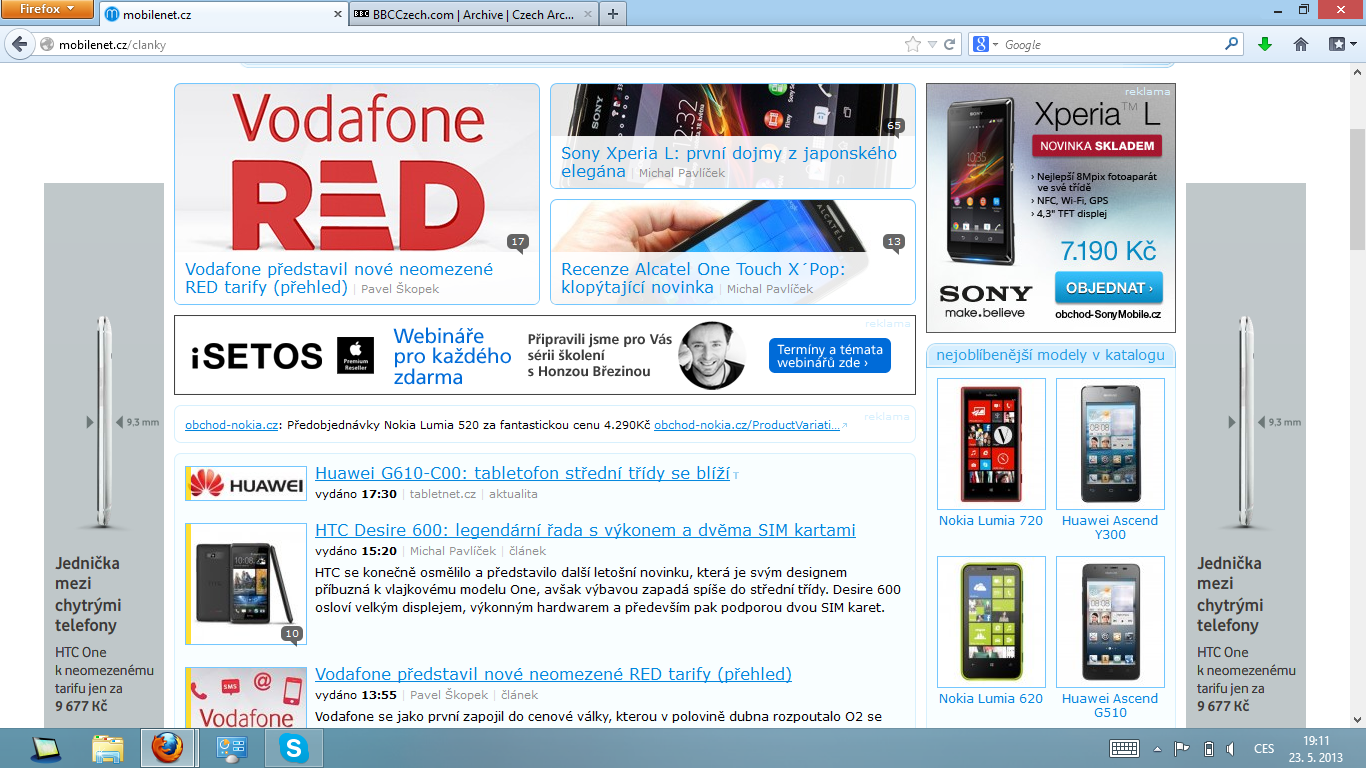This screenshot has height=768, width=1366.
Task: Reload the current page
Action: pos(950,44)
